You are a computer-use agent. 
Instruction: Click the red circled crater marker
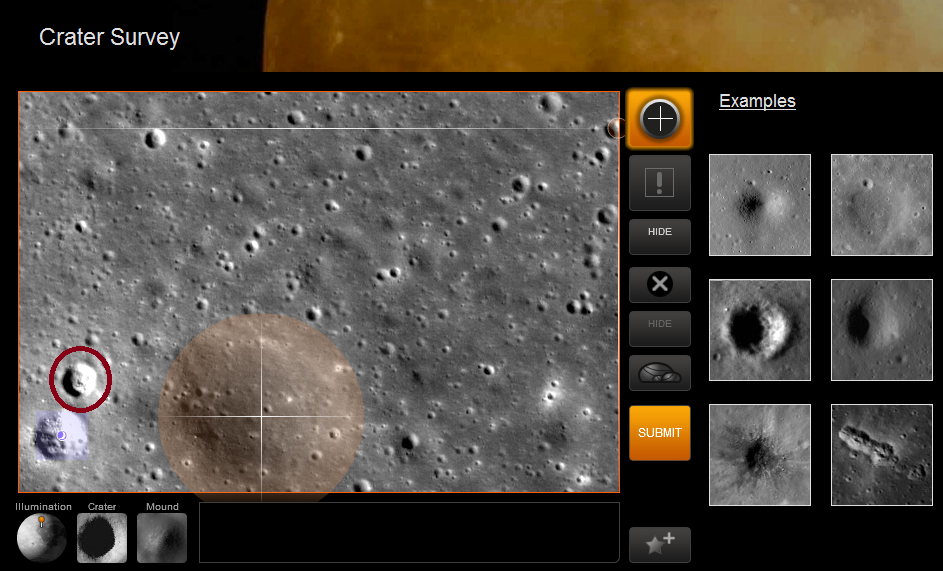click(80, 379)
